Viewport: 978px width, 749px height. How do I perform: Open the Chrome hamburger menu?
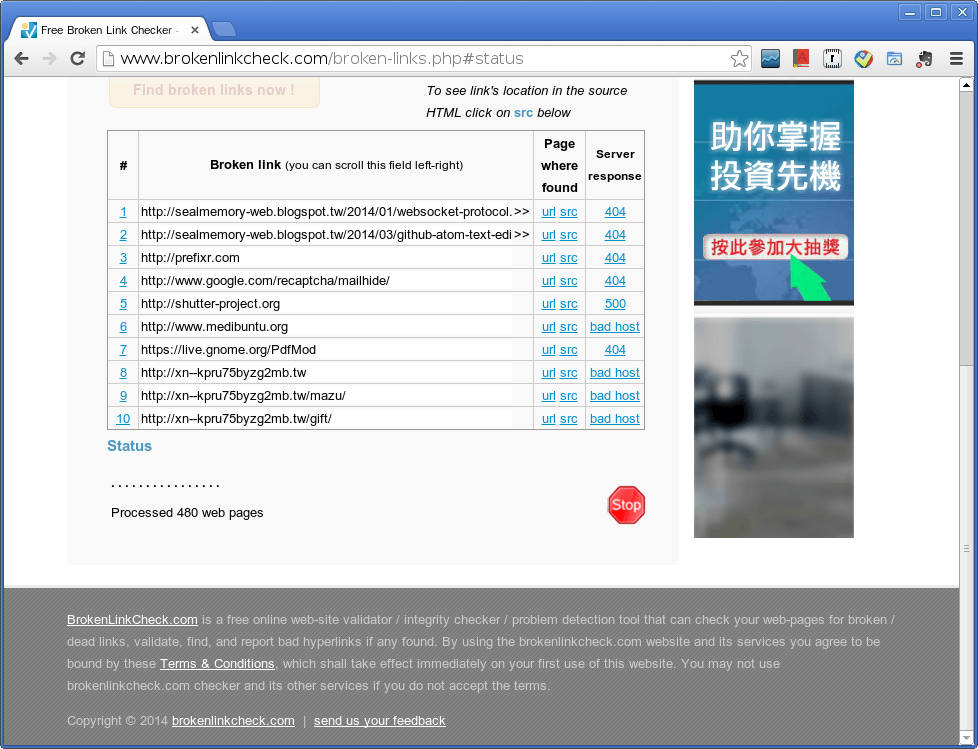coord(956,59)
